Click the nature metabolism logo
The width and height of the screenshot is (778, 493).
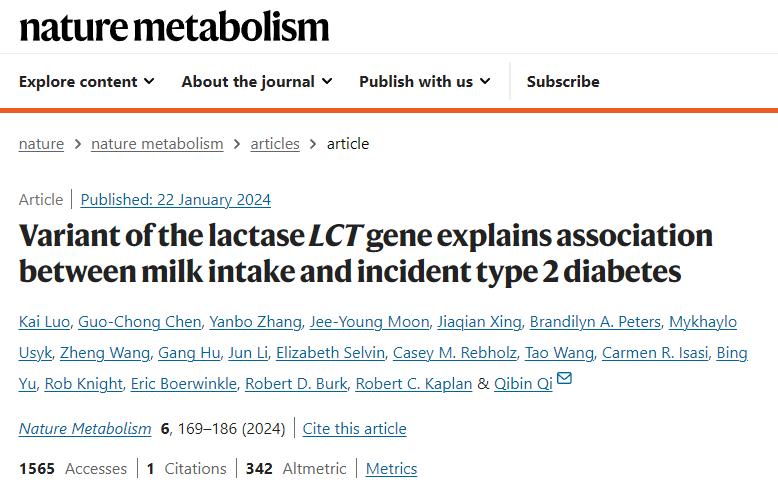(x=174, y=26)
